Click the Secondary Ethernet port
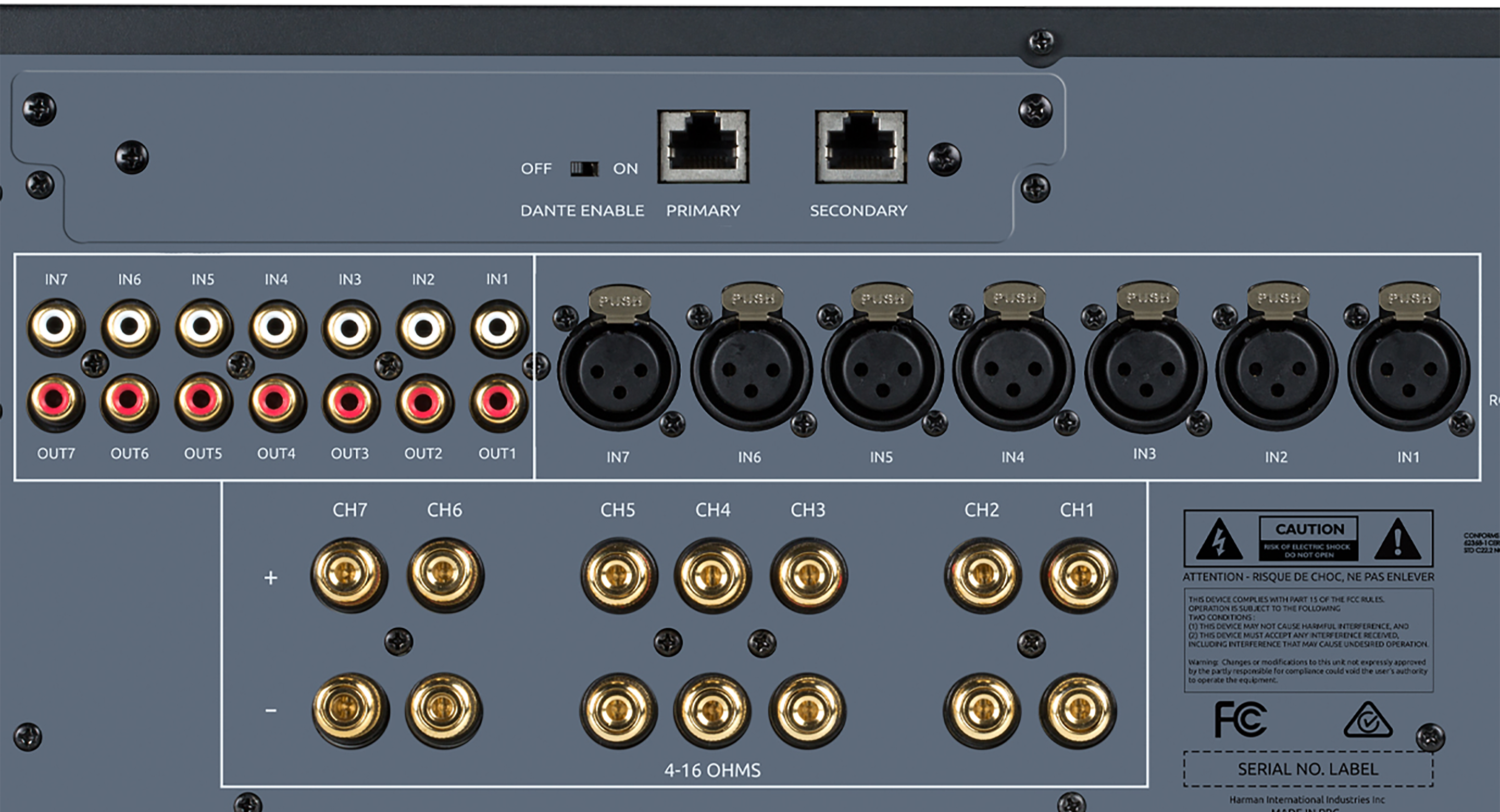 coord(860,147)
